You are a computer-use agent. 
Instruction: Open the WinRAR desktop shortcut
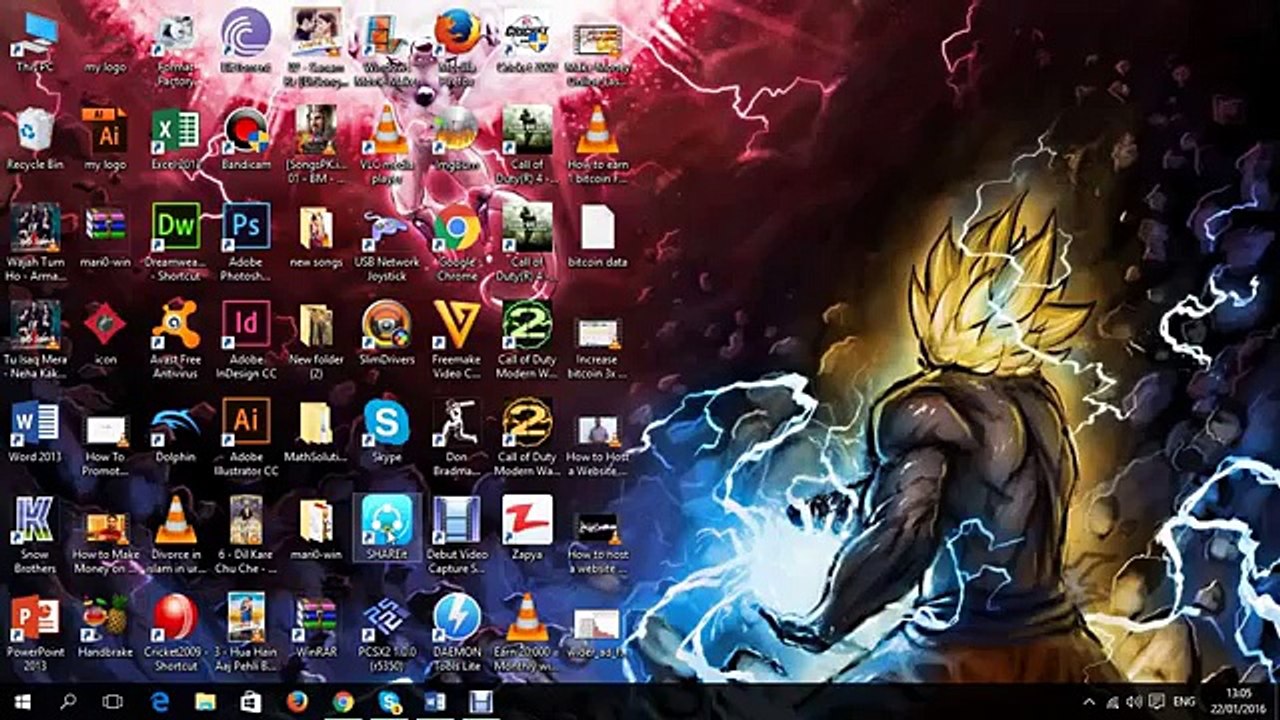click(x=316, y=626)
